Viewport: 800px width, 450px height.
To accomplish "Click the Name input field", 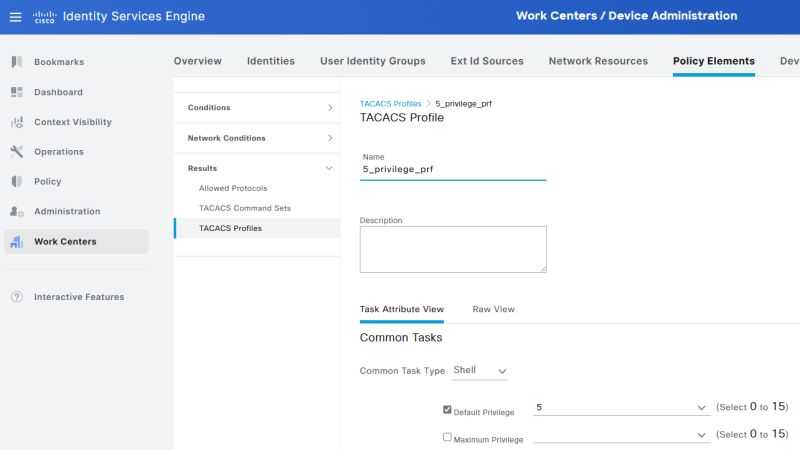I will point(453,169).
